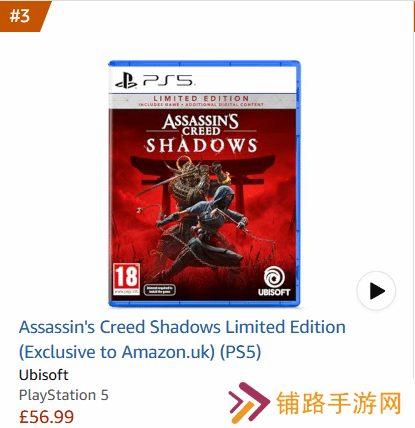Click the PlayStation symbol on the cover
This screenshot has width=415, height=428.
point(126,81)
